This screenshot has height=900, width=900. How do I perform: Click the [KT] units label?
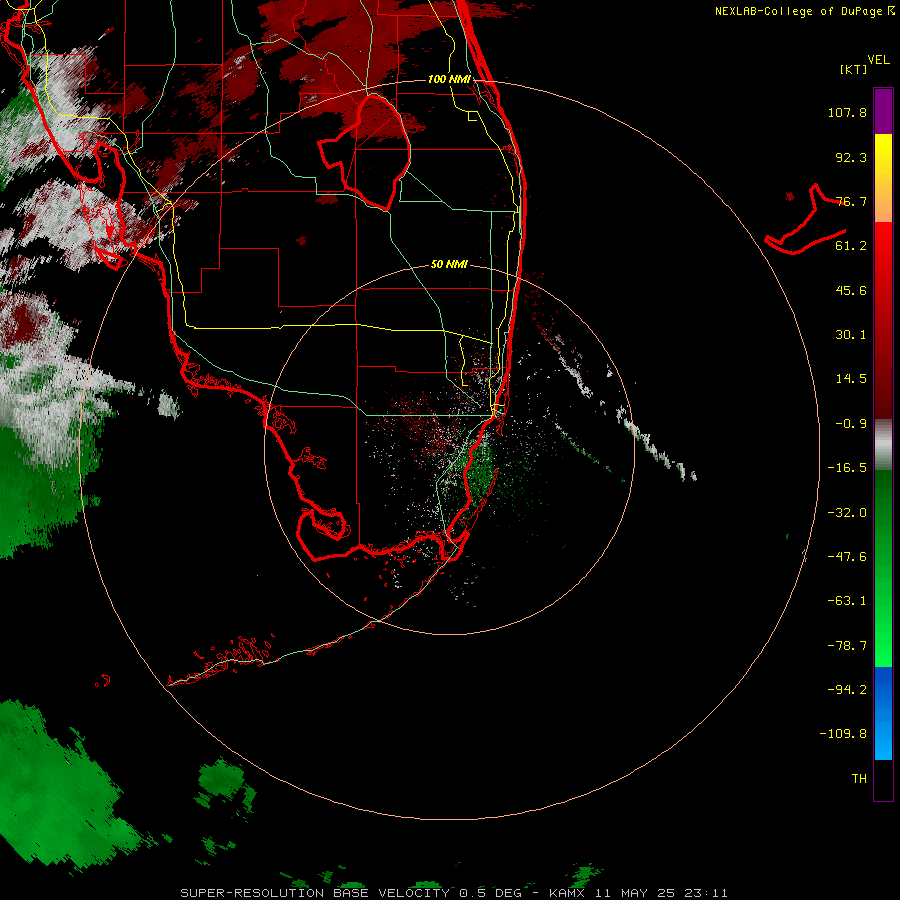pos(854,69)
